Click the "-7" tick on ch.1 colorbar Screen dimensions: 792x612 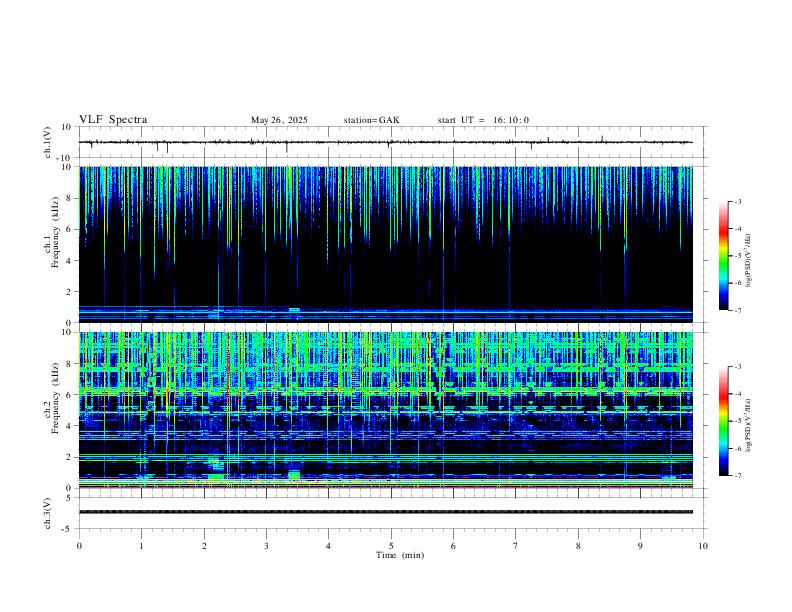(x=737, y=310)
